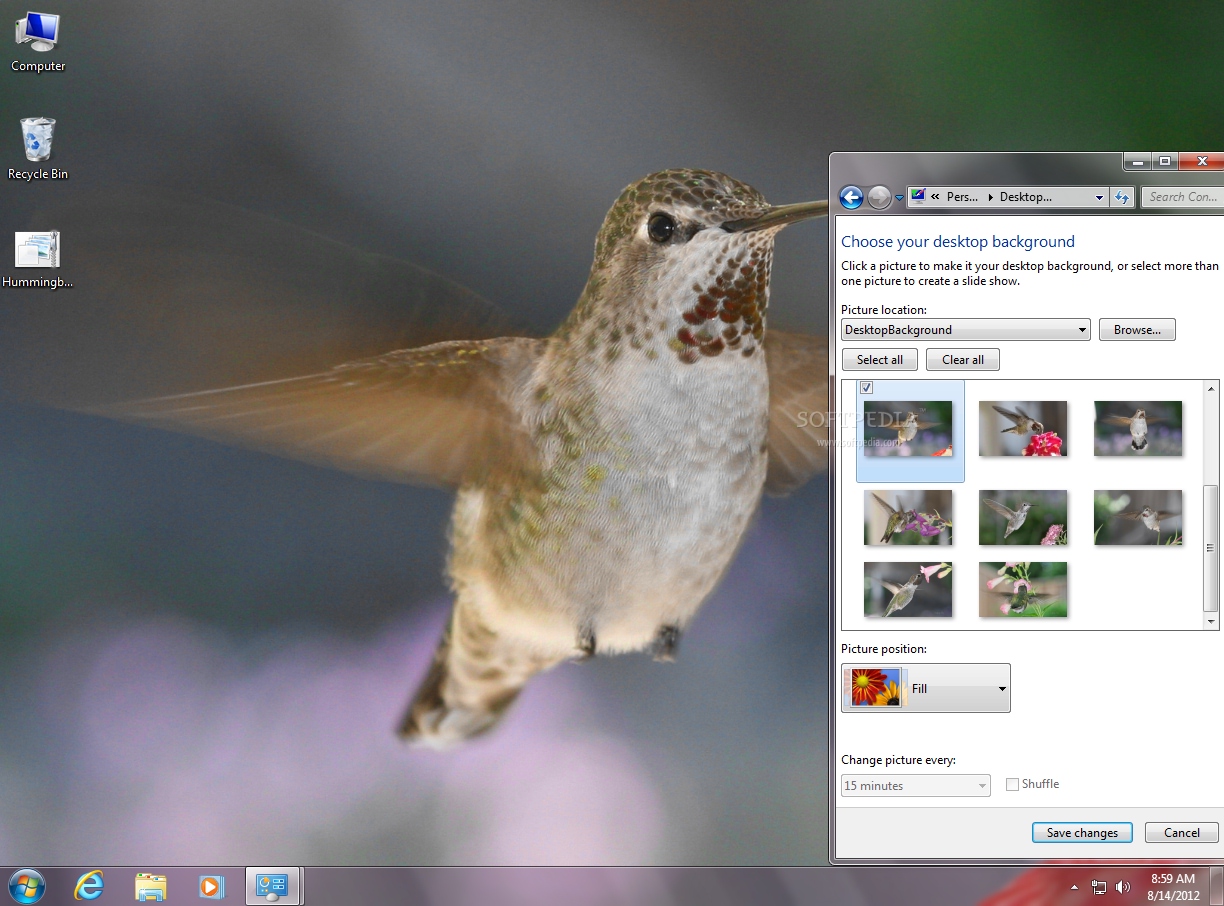This screenshot has width=1224, height=906.
Task: Open the Picture location DesktopBackground dropdown
Action: coord(965,330)
